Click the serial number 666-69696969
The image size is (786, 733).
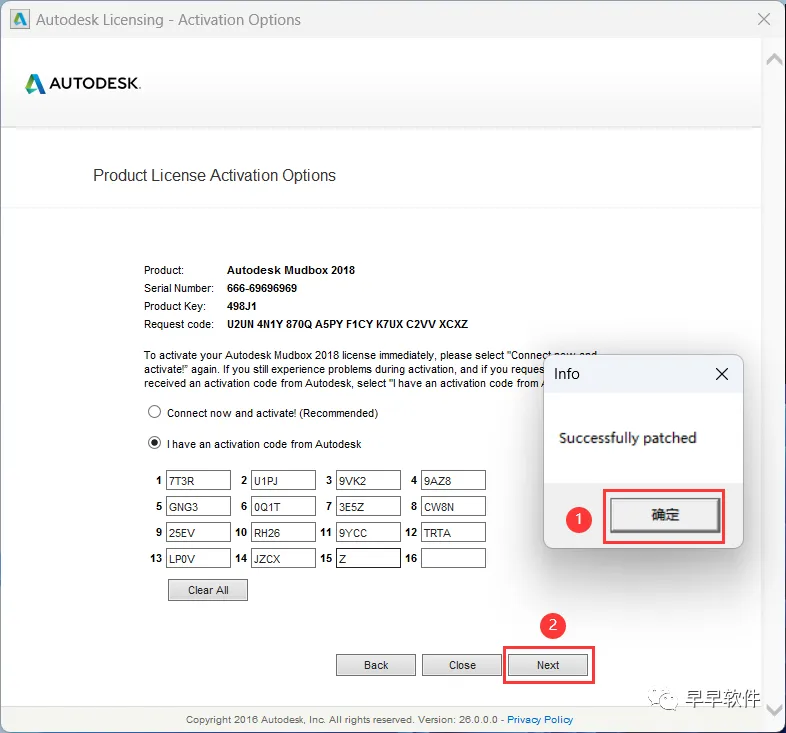(x=262, y=288)
